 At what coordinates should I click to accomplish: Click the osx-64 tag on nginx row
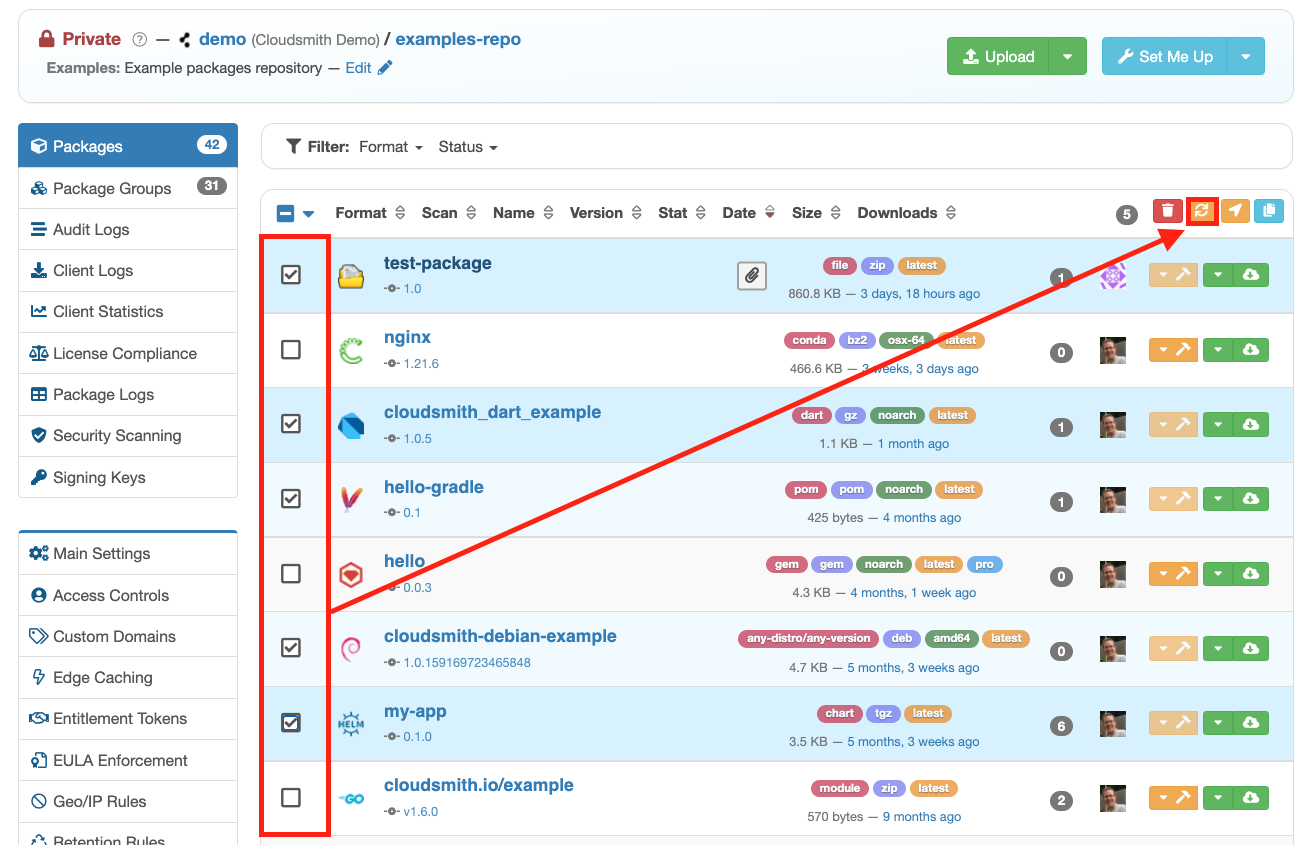[x=908, y=340]
